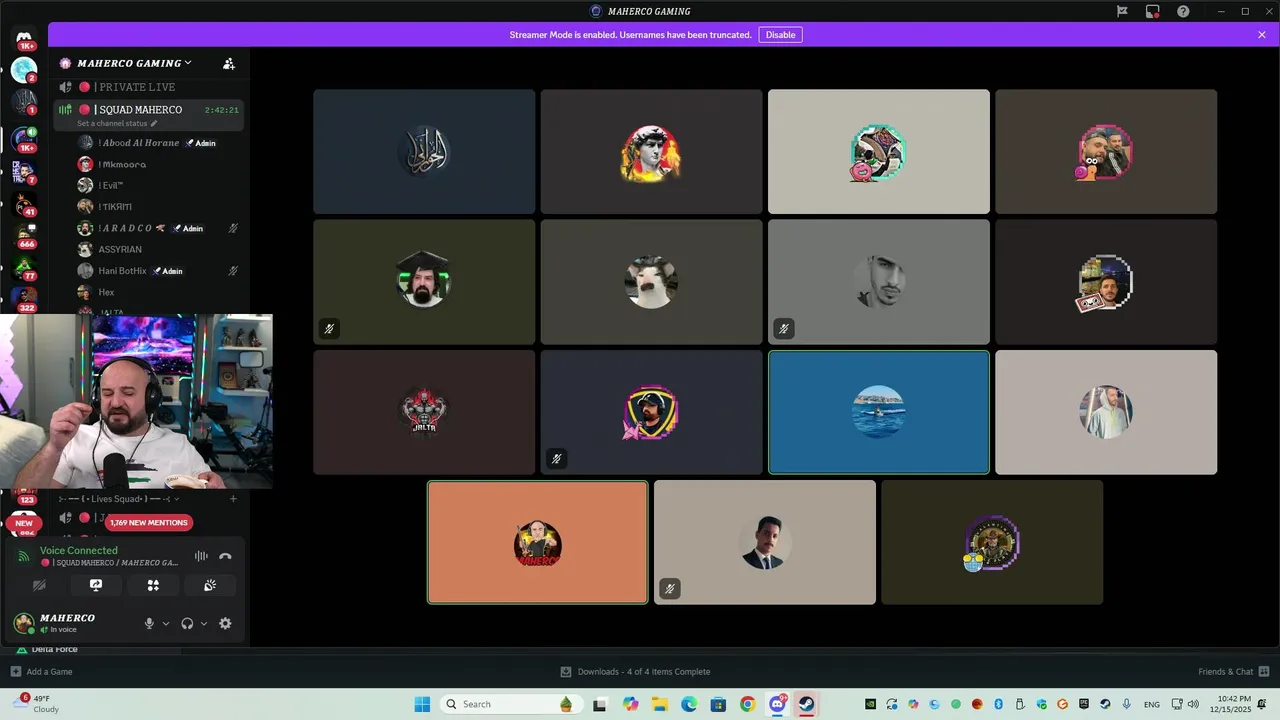Open Microsoft Edge from taskbar
Viewport: 1280px width, 720px height.
pyautogui.click(x=689, y=704)
